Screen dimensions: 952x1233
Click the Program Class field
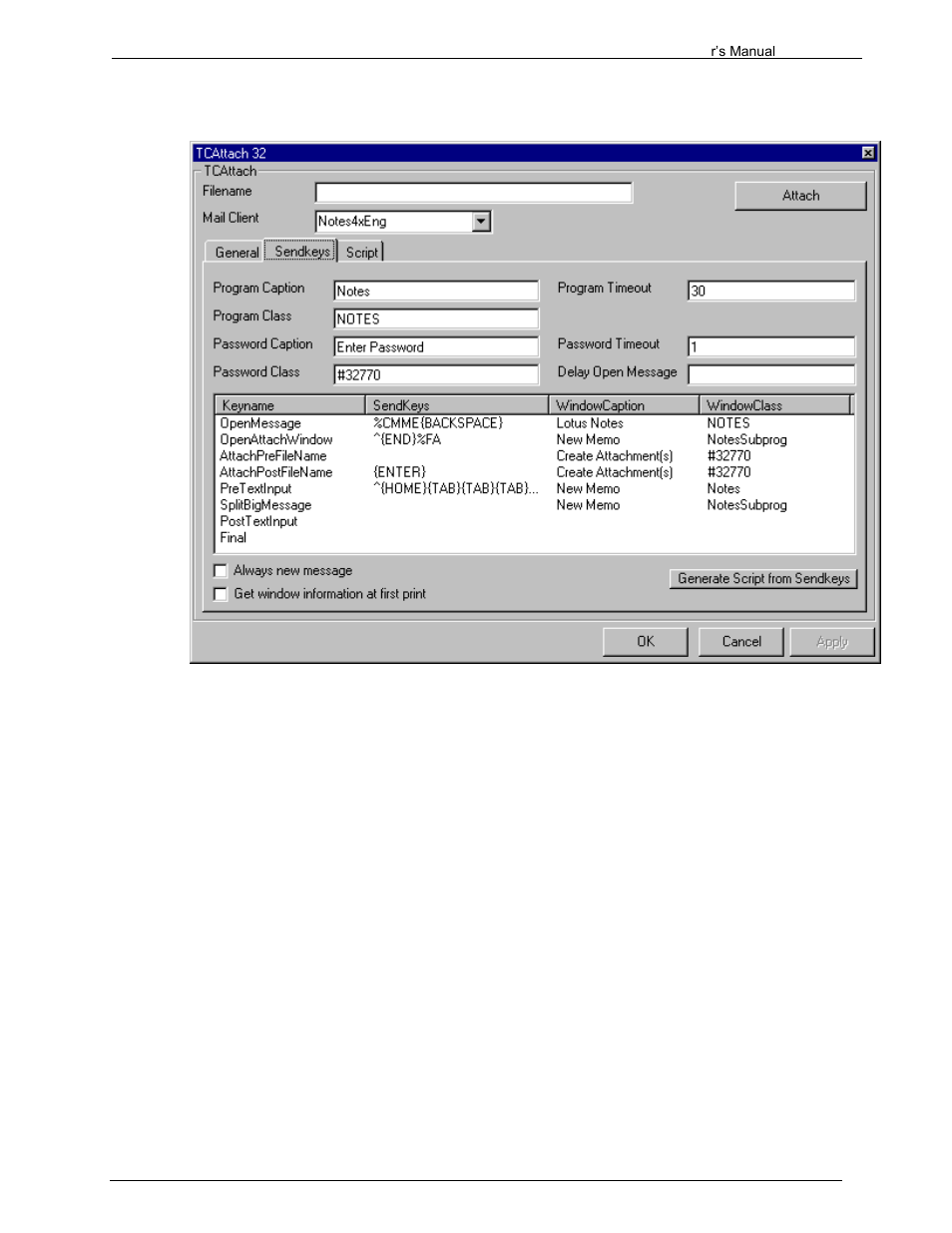435,318
